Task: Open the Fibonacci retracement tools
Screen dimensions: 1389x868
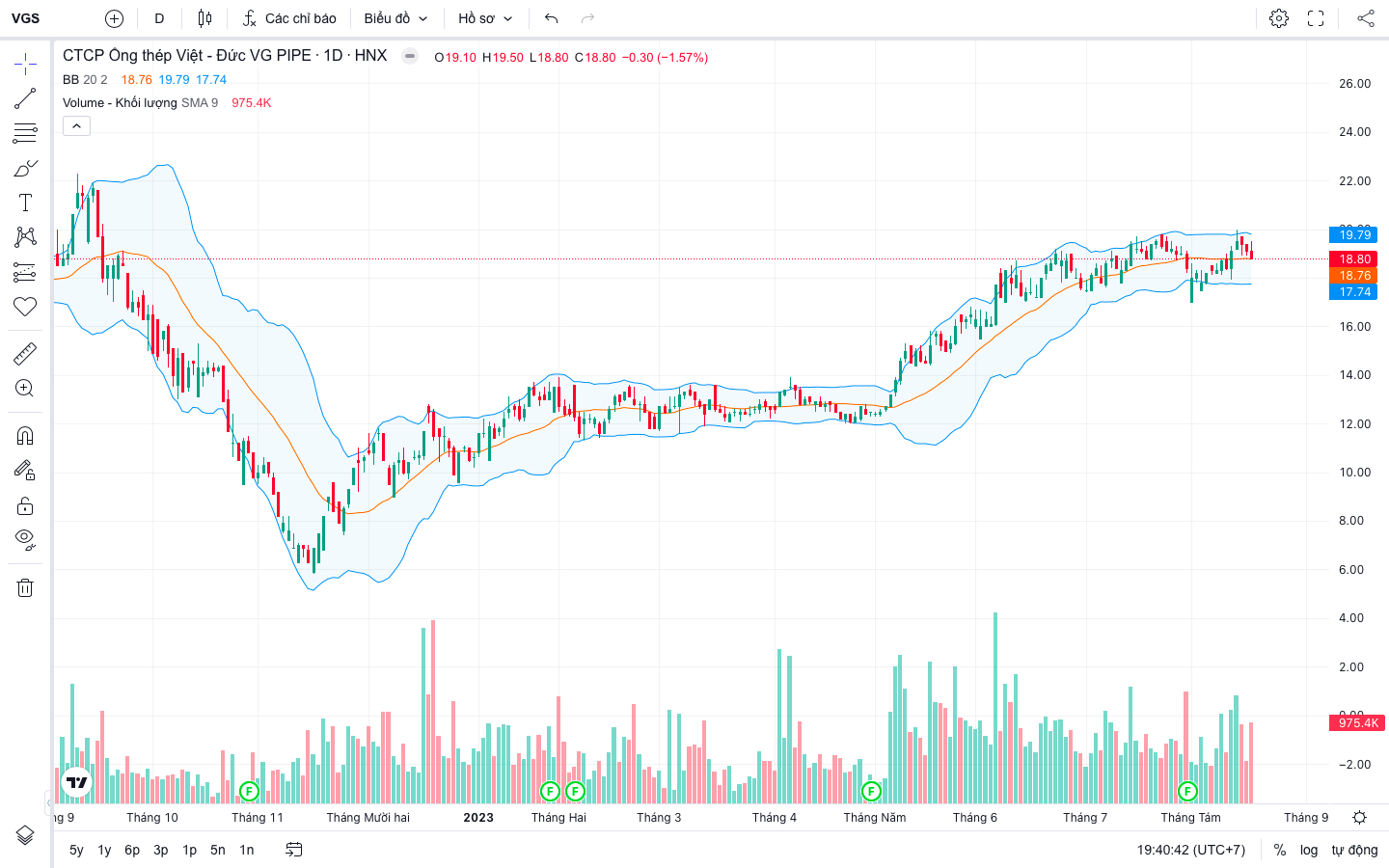Action: click(x=25, y=133)
